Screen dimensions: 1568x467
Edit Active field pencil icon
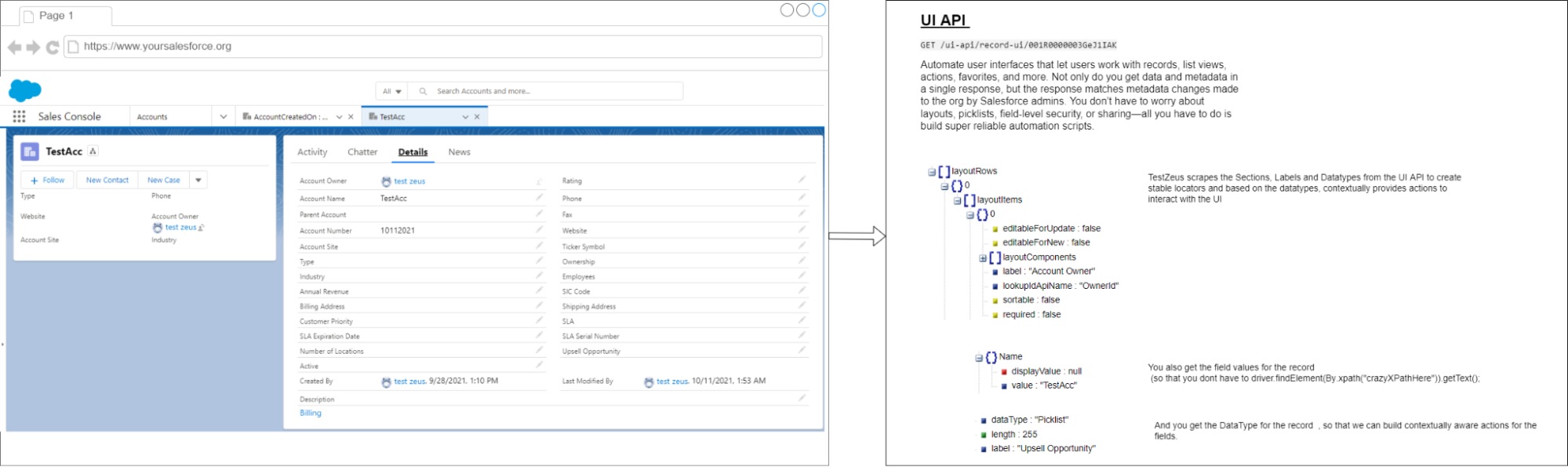coord(539,364)
